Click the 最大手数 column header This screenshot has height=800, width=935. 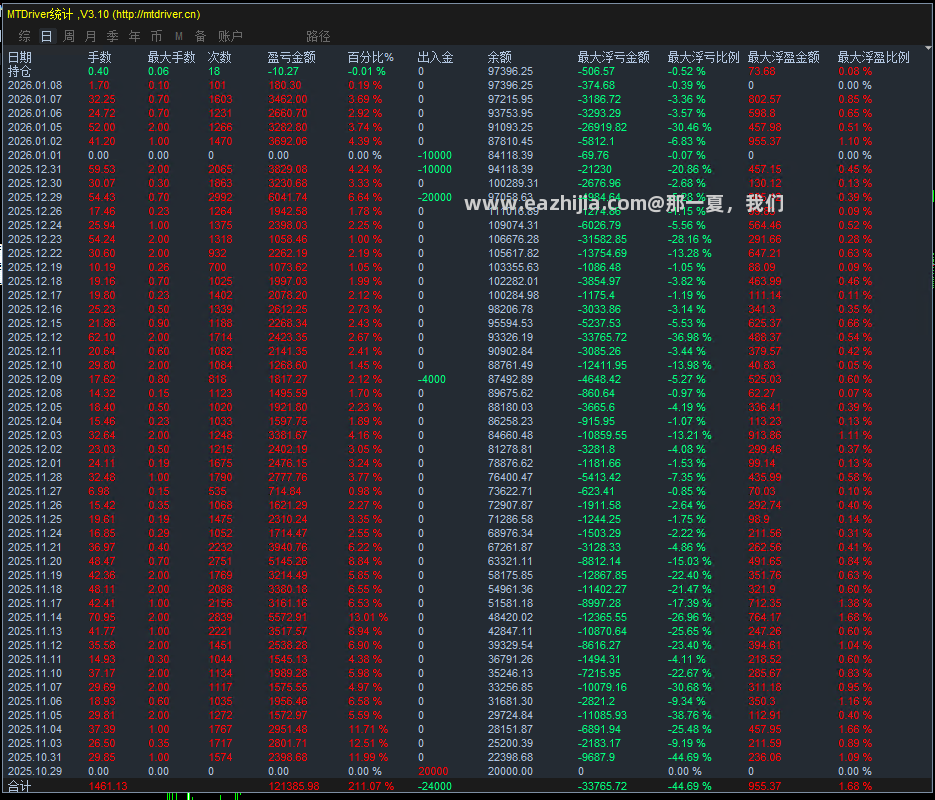click(x=172, y=57)
